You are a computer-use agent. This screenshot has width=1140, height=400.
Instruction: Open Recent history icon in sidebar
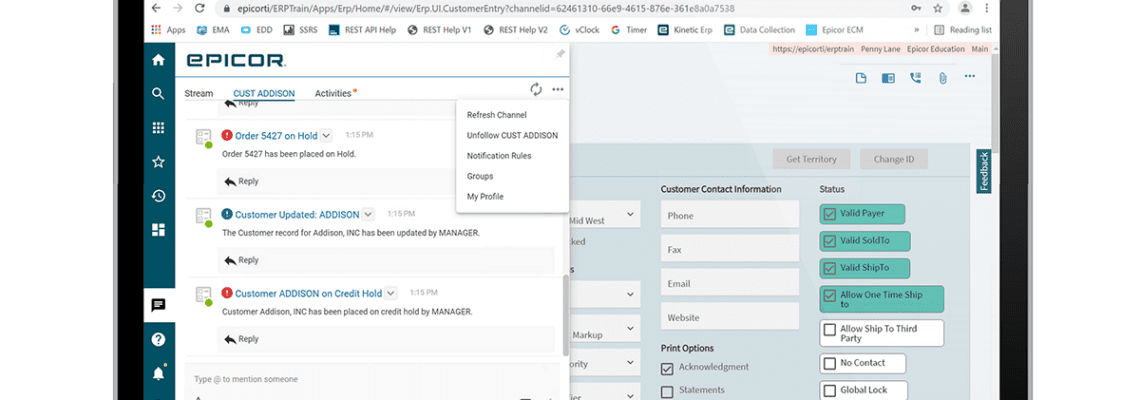point(158,196)
